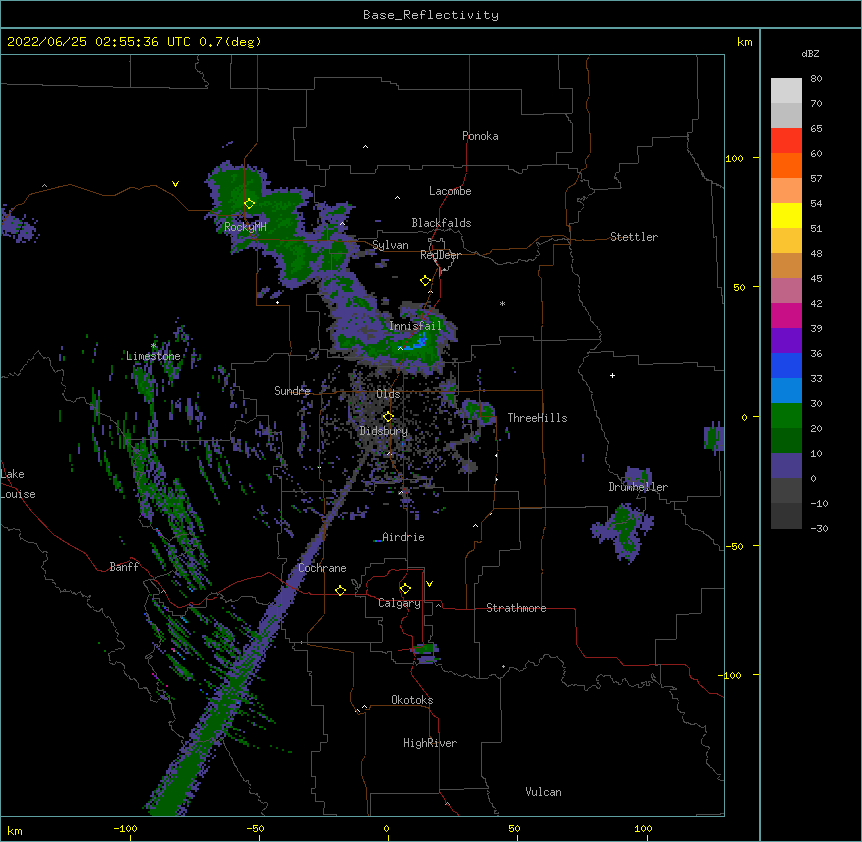The height and width of the screenshot is (842, 862).
Task: Click the Banff town label
Action: coord(124,567)
